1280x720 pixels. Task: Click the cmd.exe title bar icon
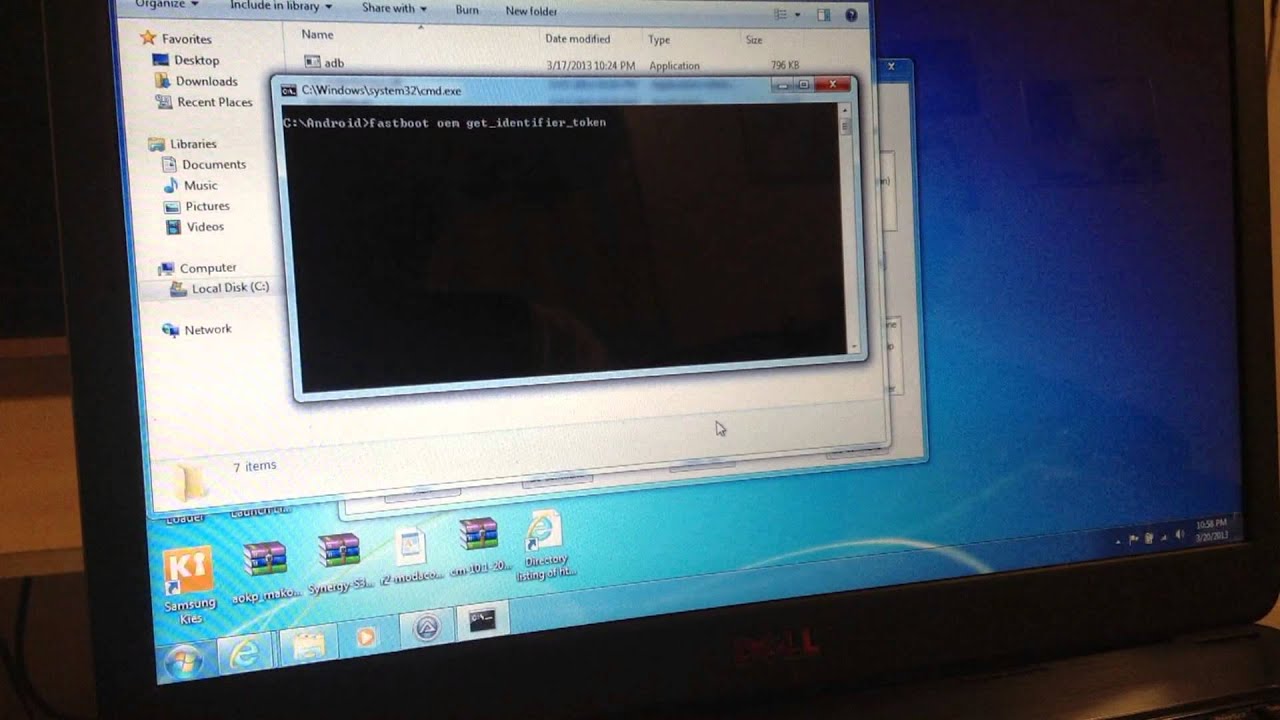point(288,90)
